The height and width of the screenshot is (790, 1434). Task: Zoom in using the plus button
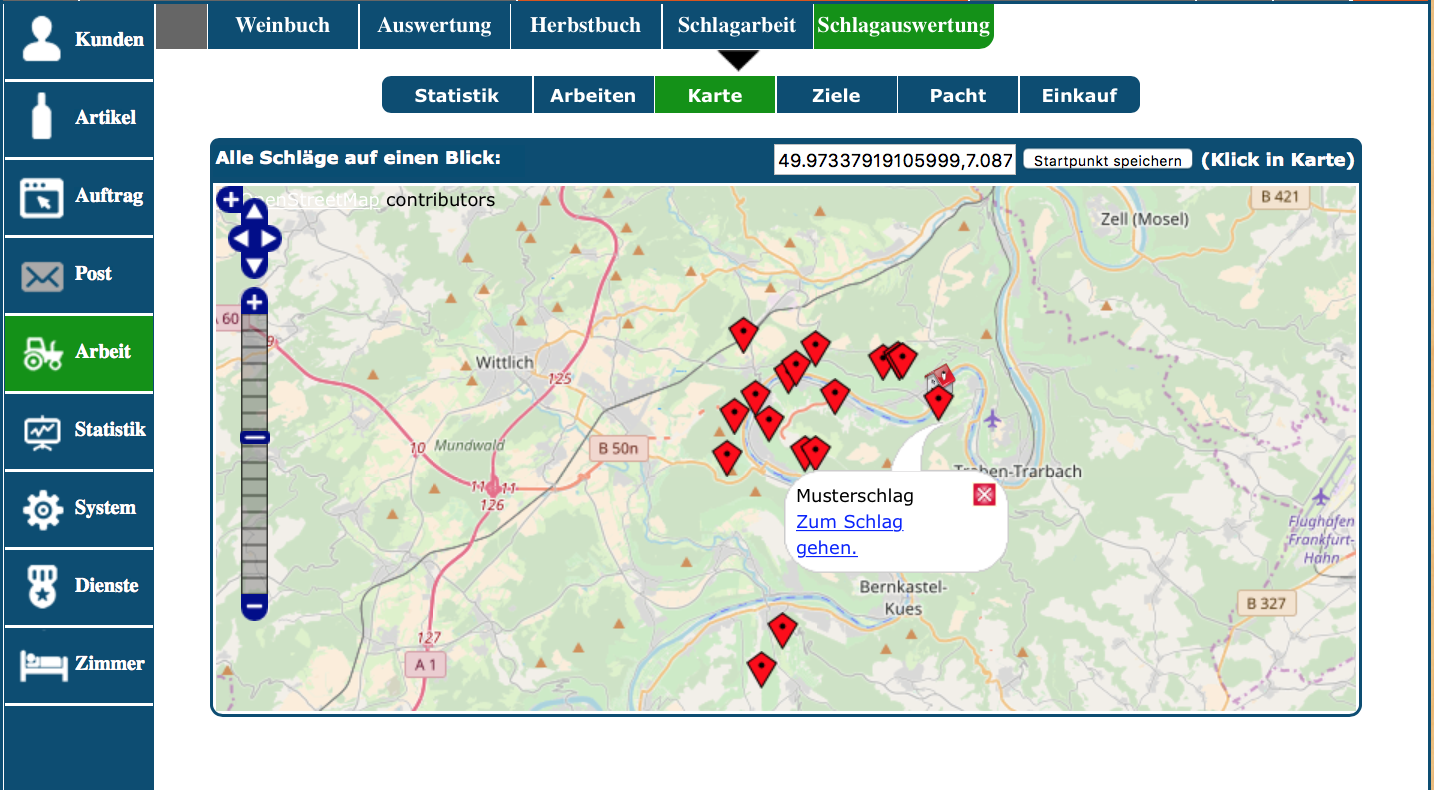(x=255, y=302)
